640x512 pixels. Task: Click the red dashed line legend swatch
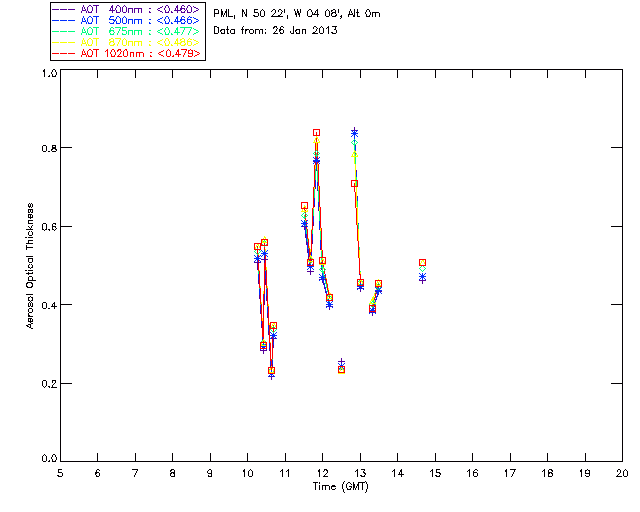click(64, 53)
